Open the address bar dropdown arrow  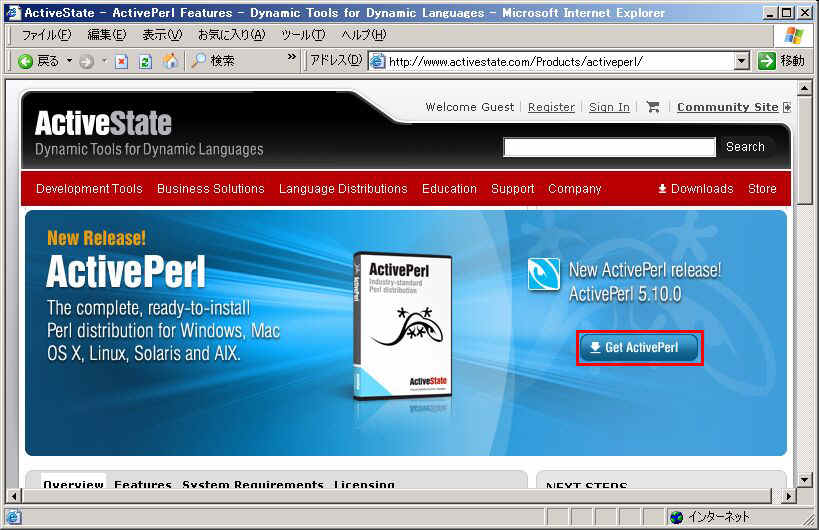click(742, 62)
